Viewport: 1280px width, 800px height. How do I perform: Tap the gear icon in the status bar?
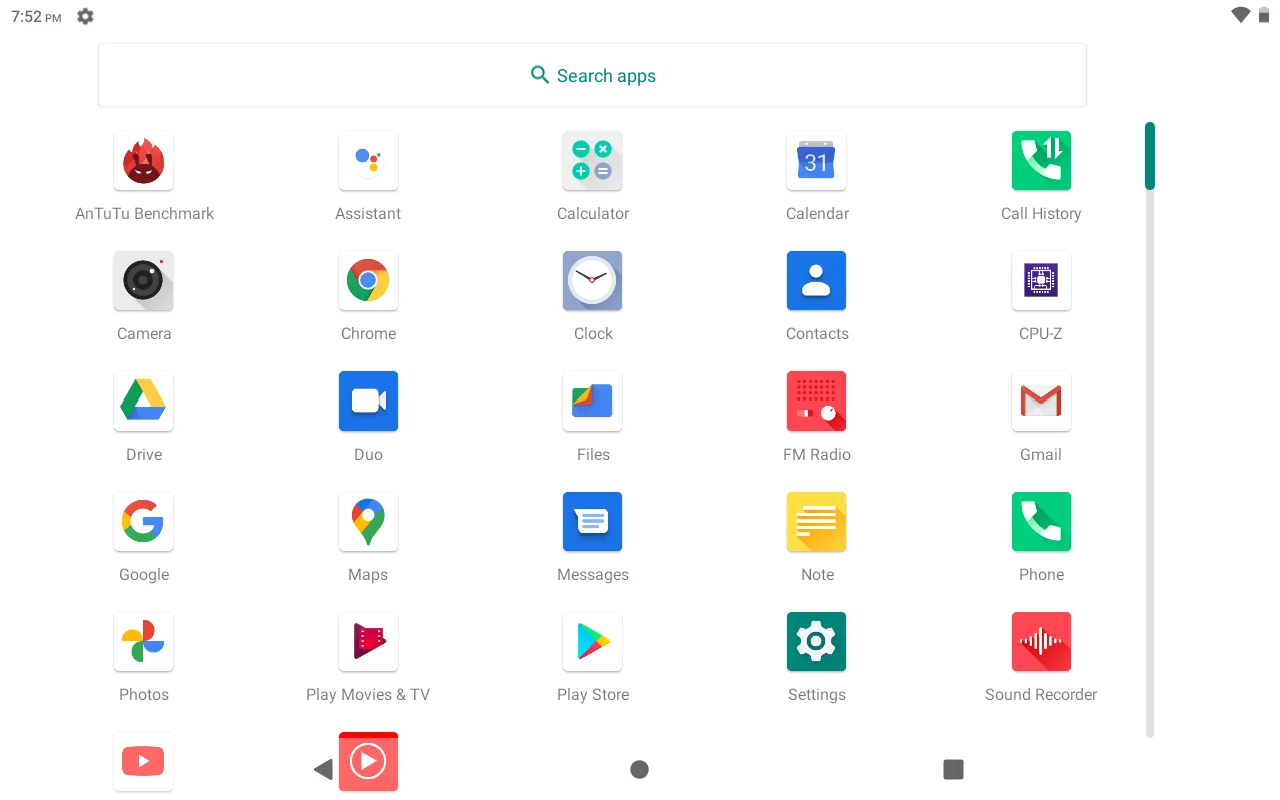click(x=86, y=16)
